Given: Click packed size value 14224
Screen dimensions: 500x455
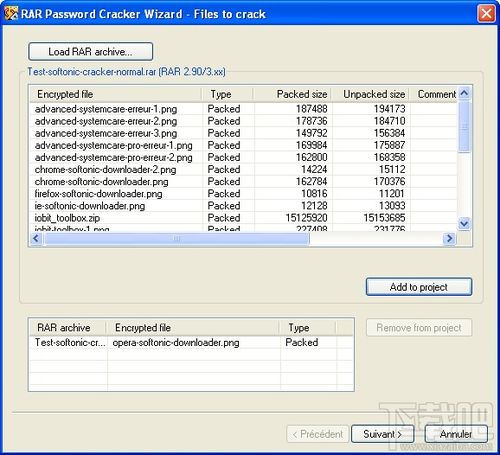Looking at the screenshot, I should (x=314, y=170).
